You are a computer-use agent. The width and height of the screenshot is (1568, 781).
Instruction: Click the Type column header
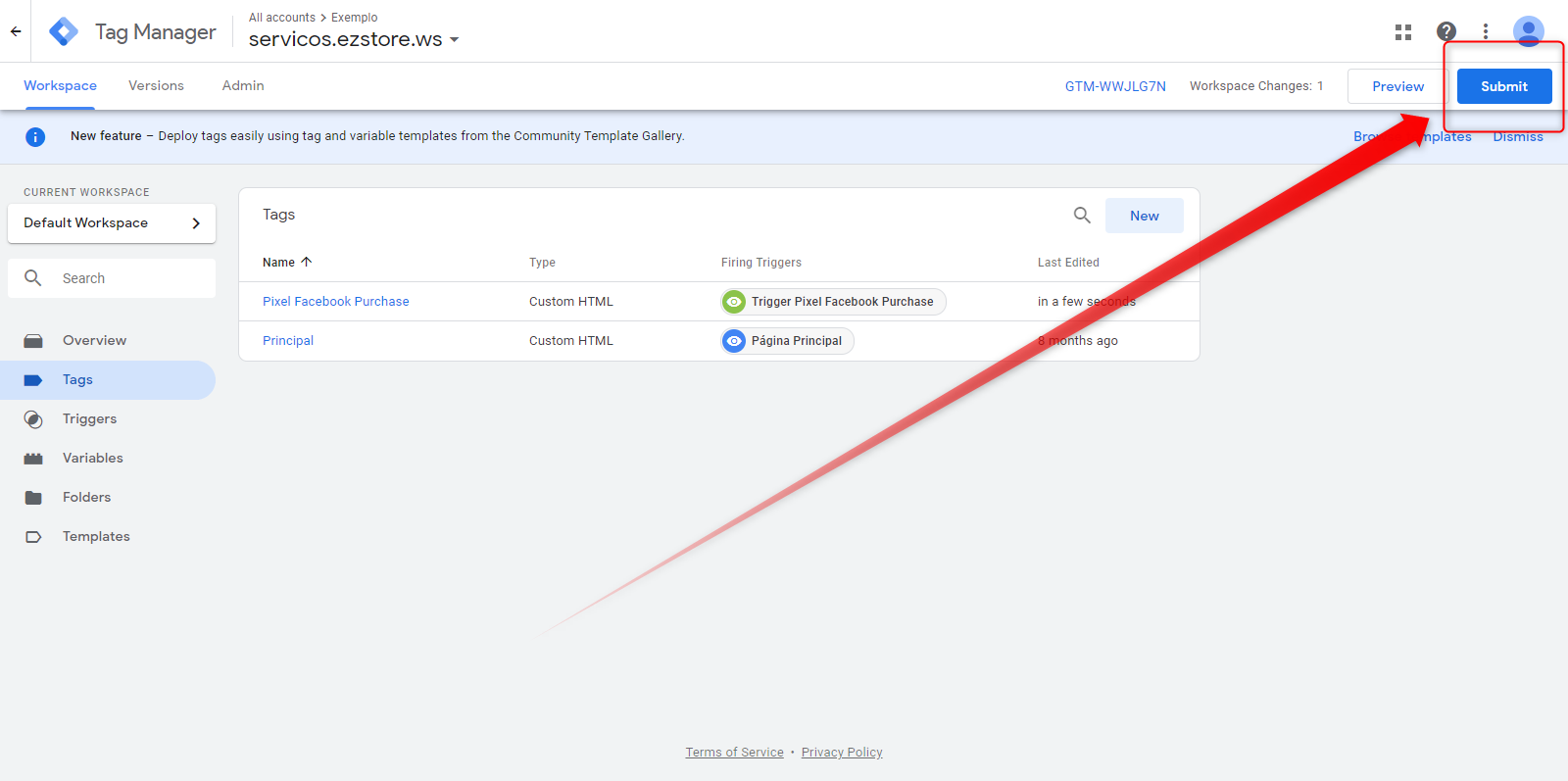542,263
